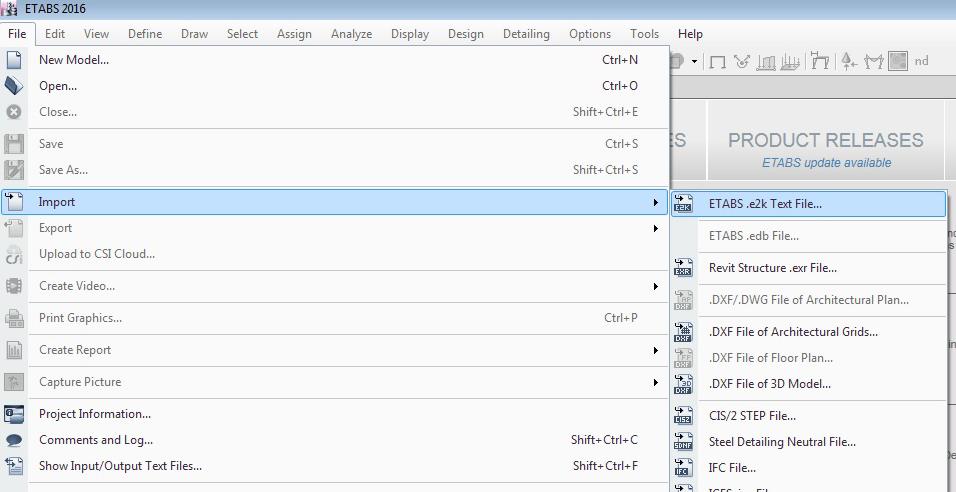Click the ETABS update available link
The width and height of the screenshot is (956, 492).
pyautogui.click(x=826, y=163)
